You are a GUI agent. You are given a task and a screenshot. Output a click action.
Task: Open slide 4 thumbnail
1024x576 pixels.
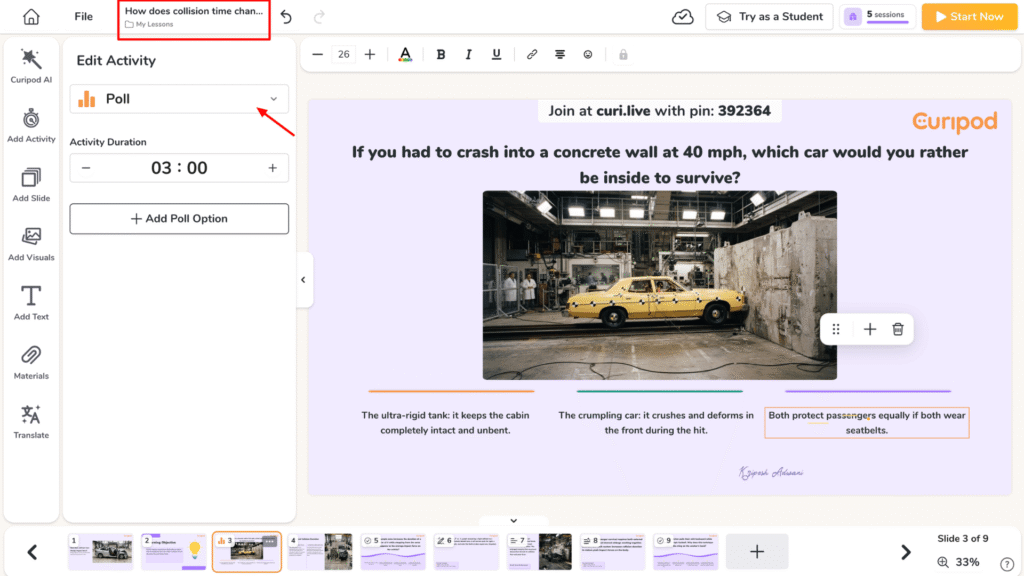tap(320, 552)
